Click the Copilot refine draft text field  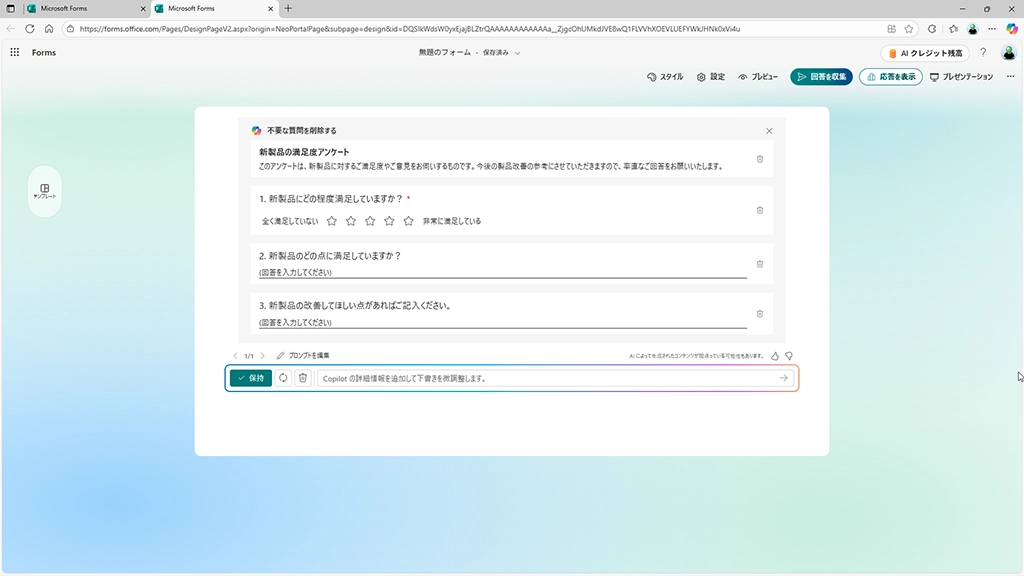coord(545,378)
